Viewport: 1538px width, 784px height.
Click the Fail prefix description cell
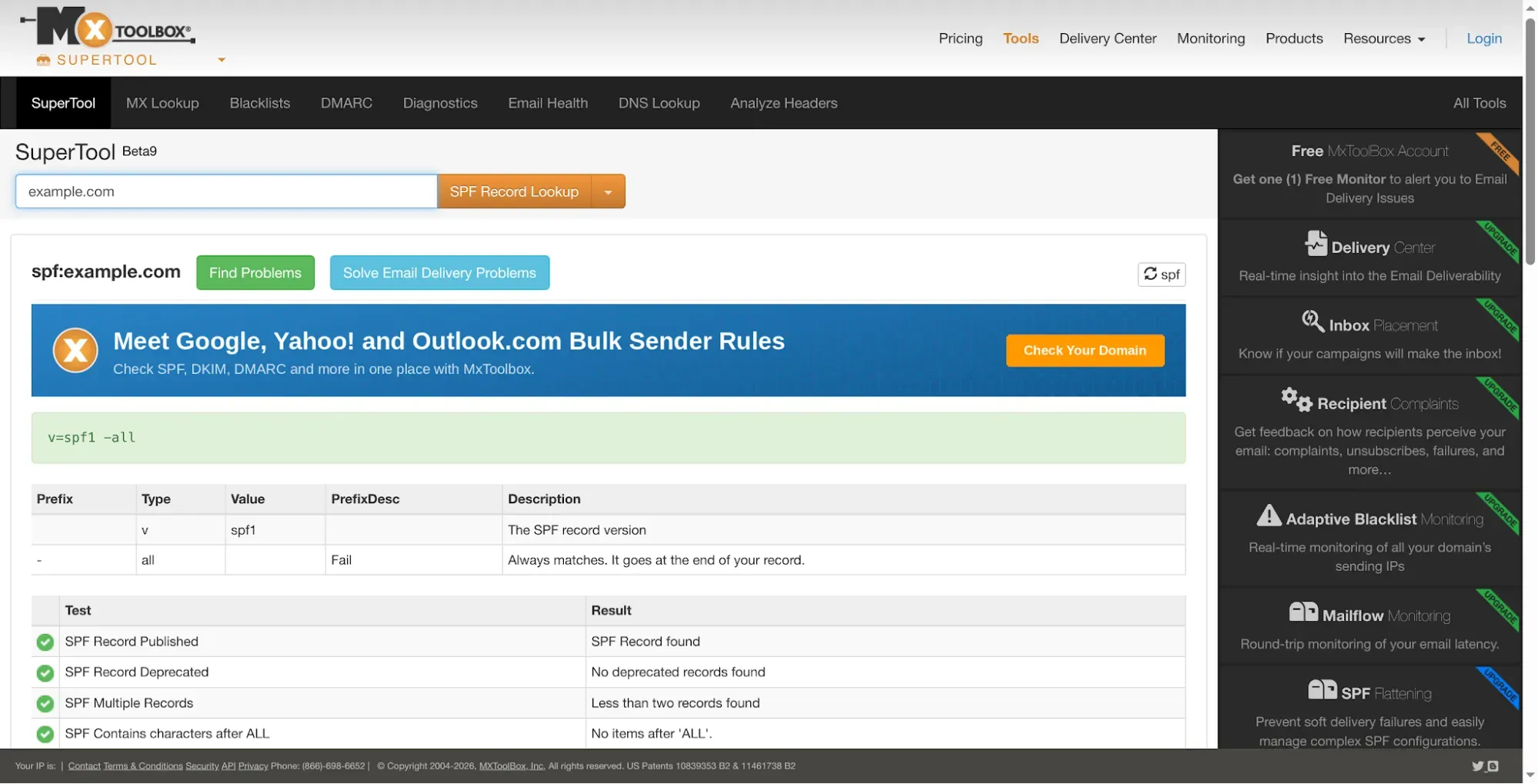point(414,560)
